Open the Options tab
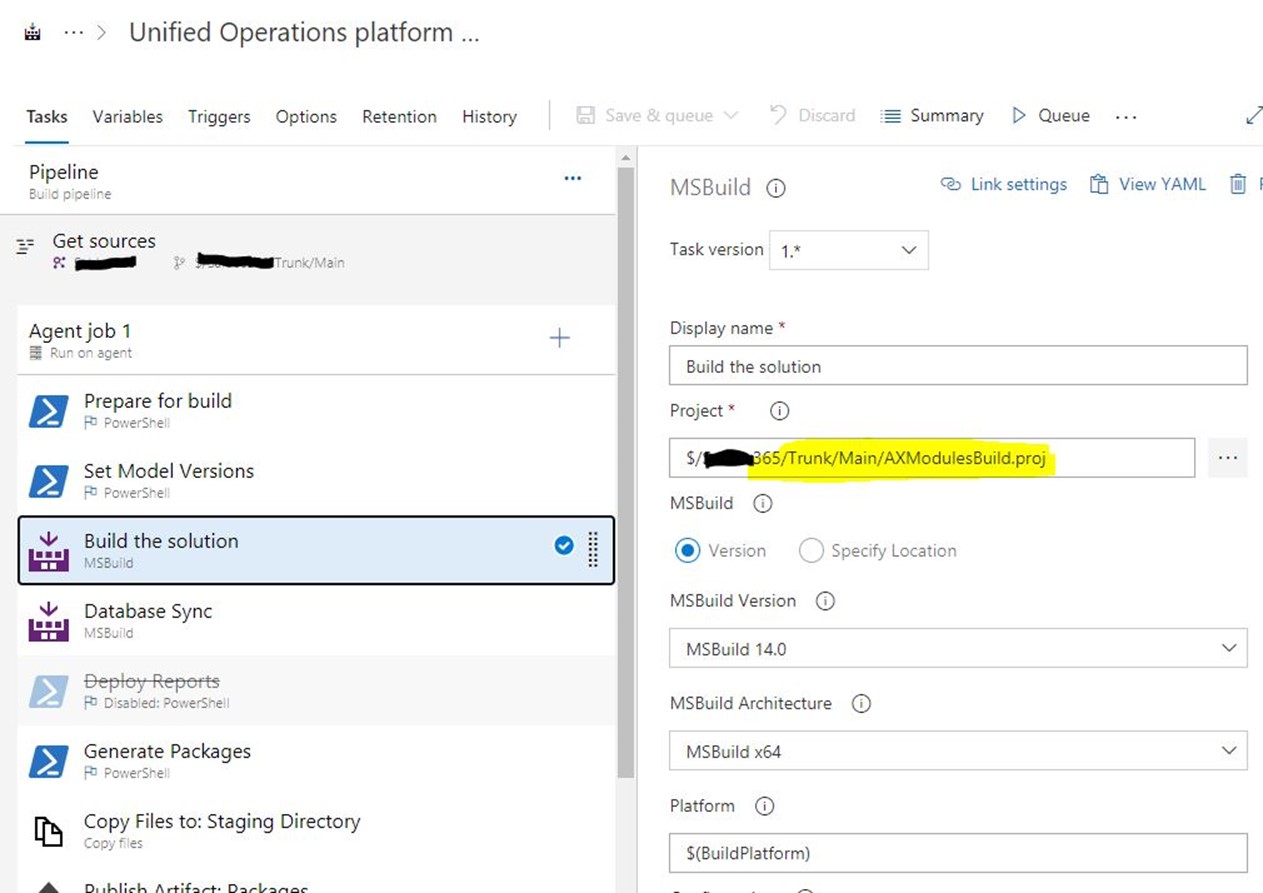Viewport: 1263px width, 893px height. click(x=306, y=116)
